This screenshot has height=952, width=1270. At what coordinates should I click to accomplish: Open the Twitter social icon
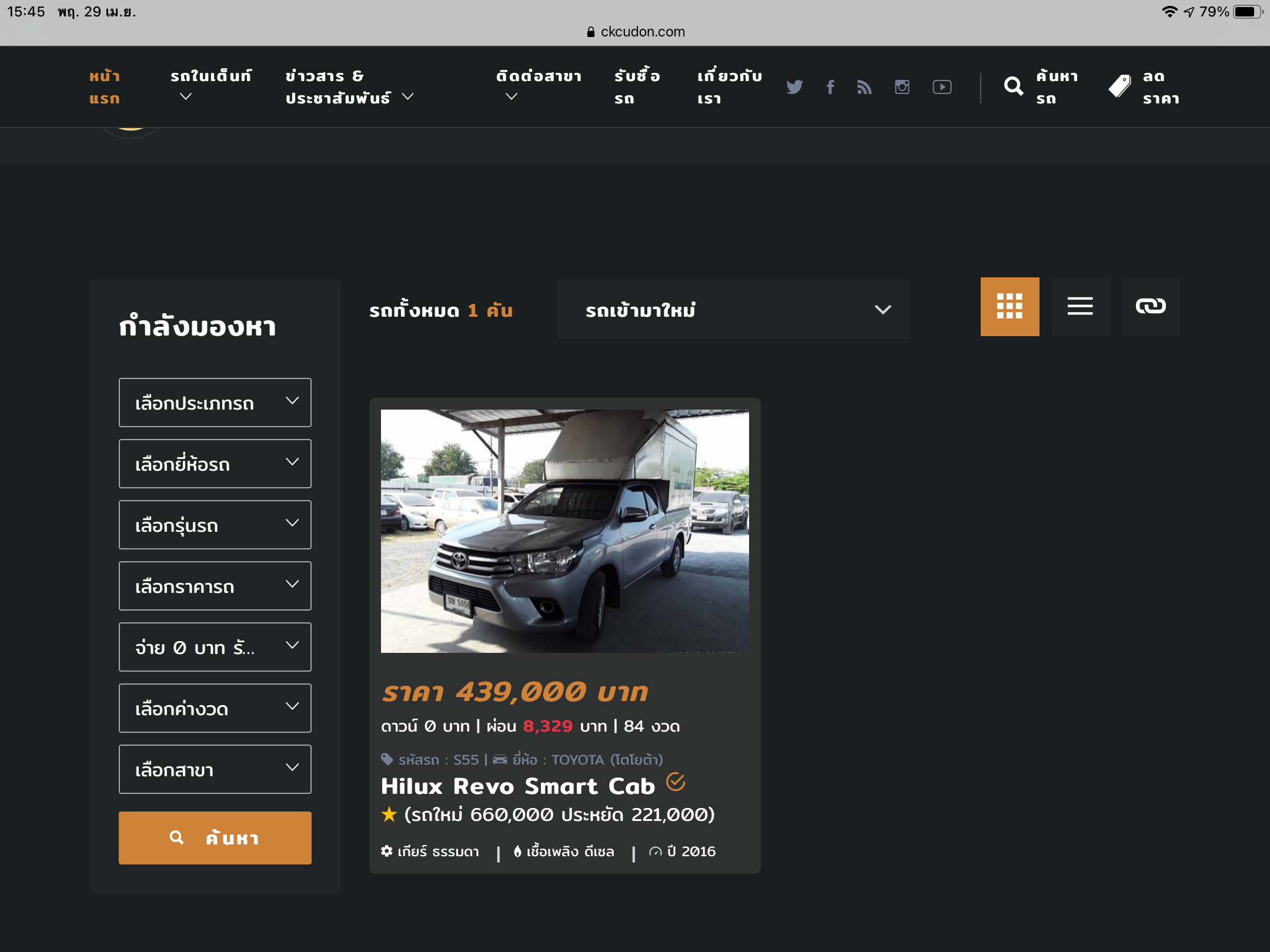pyautogui.click(x=794, y=87)
